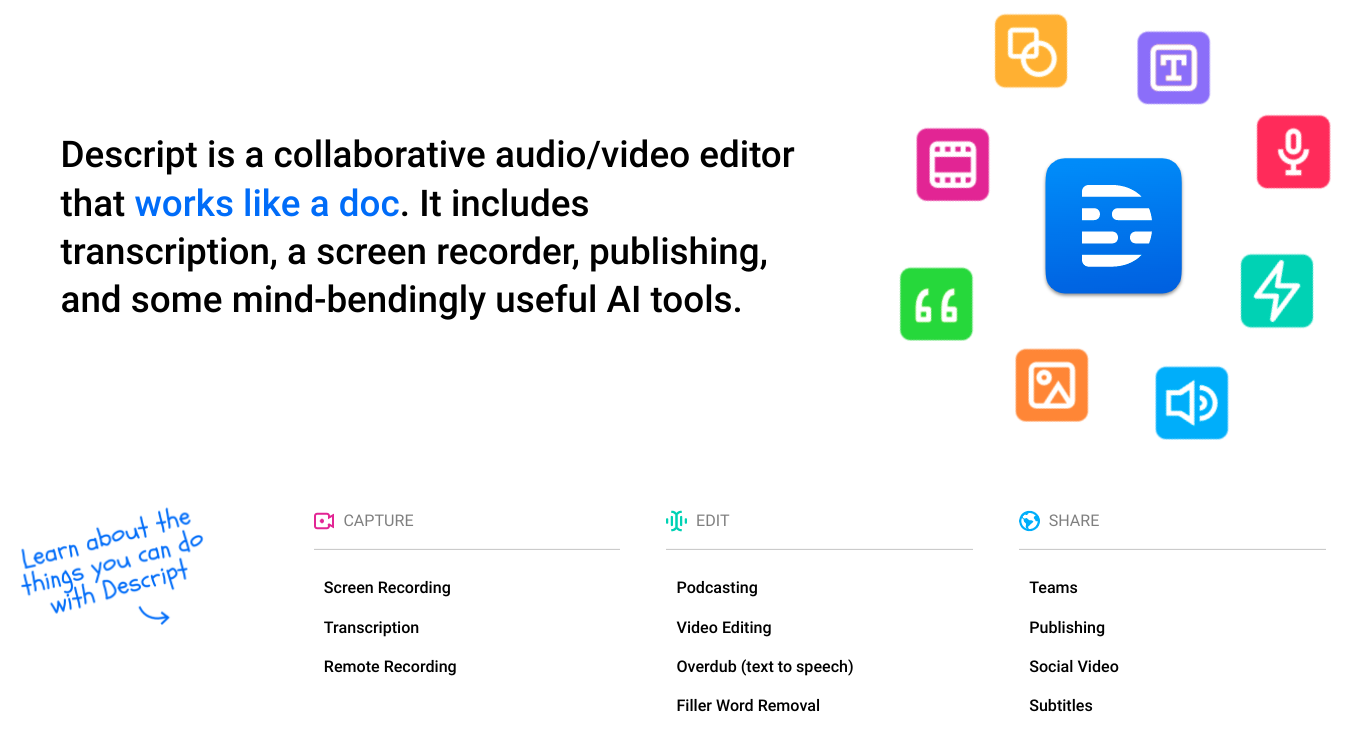Click the CAPTURE section heading
Image resolution: width=1345 pixels, height=747 pixels.
(x=378, y=521)
